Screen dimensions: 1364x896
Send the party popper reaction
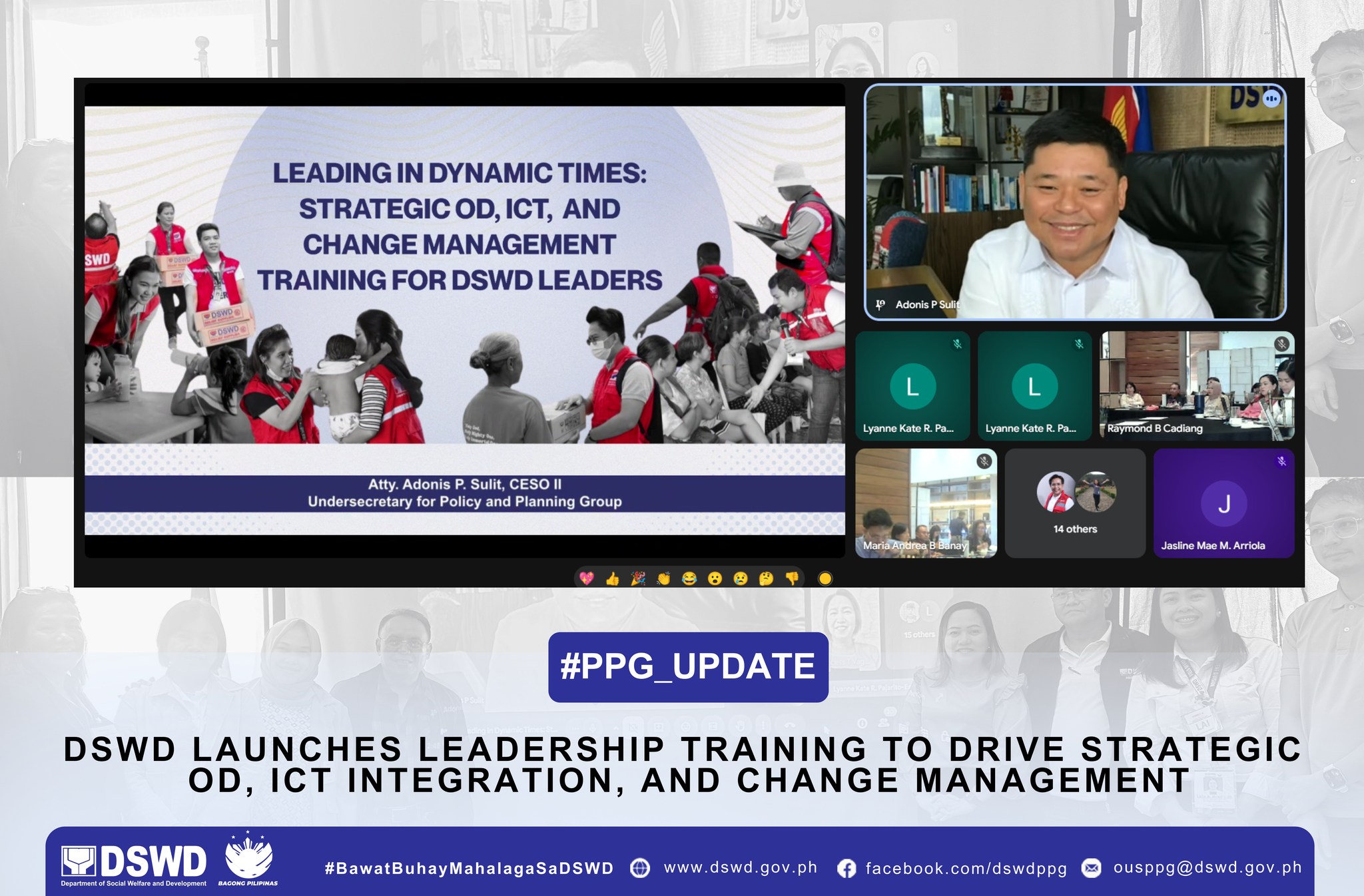638,578
